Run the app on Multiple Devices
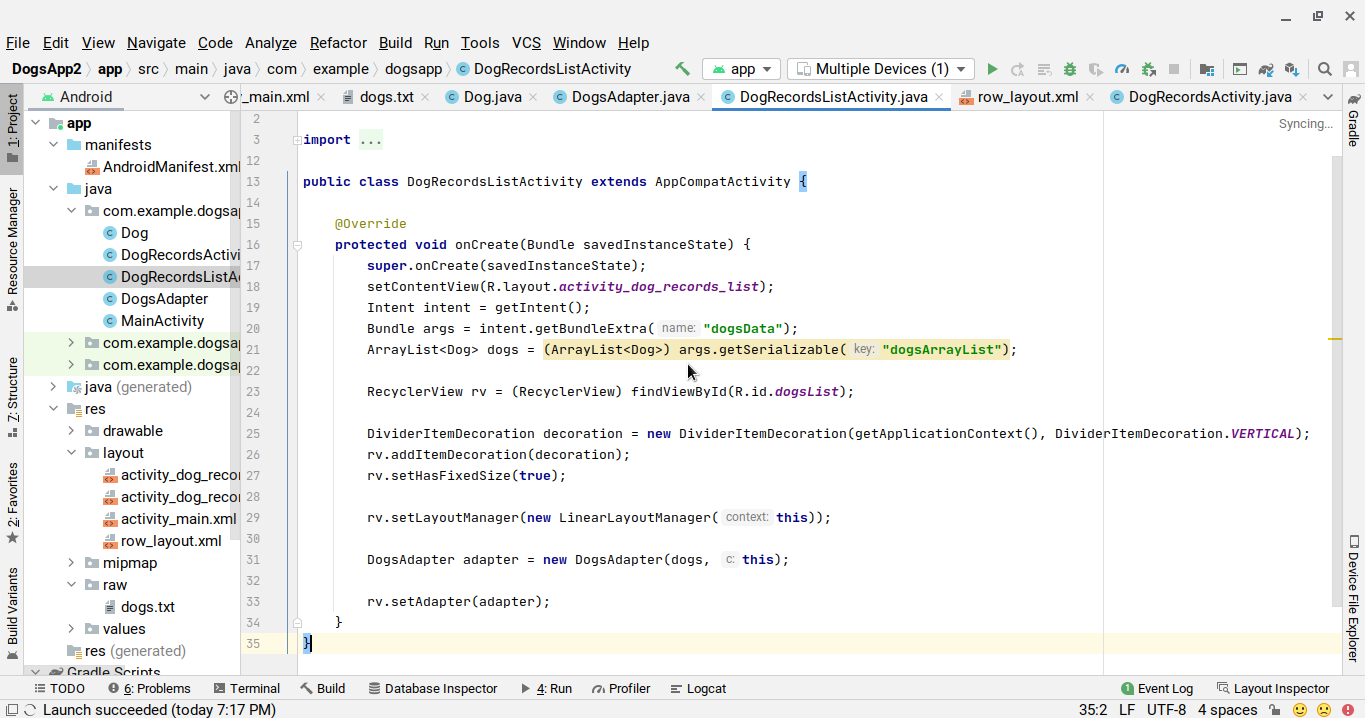The width and height of the screenshot is (1365, 718). coord(992,69)
